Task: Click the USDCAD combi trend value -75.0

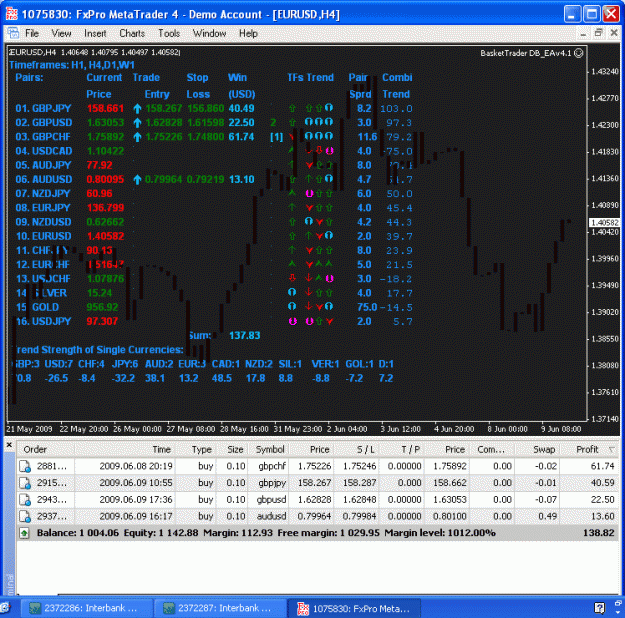Action: 396,151
